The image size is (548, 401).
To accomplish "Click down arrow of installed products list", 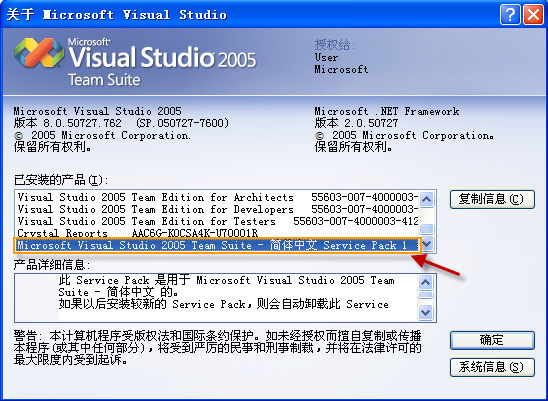I will (x=426, y=244).
